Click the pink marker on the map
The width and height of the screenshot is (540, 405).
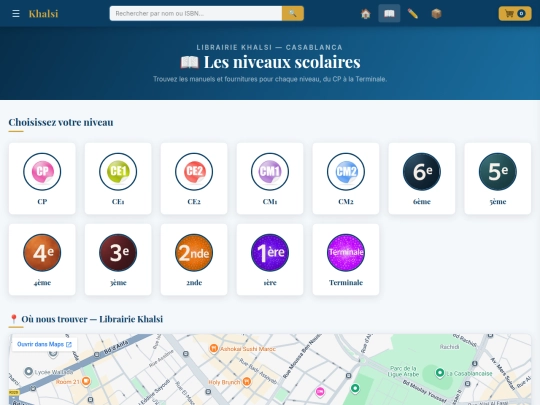(320, 392)
